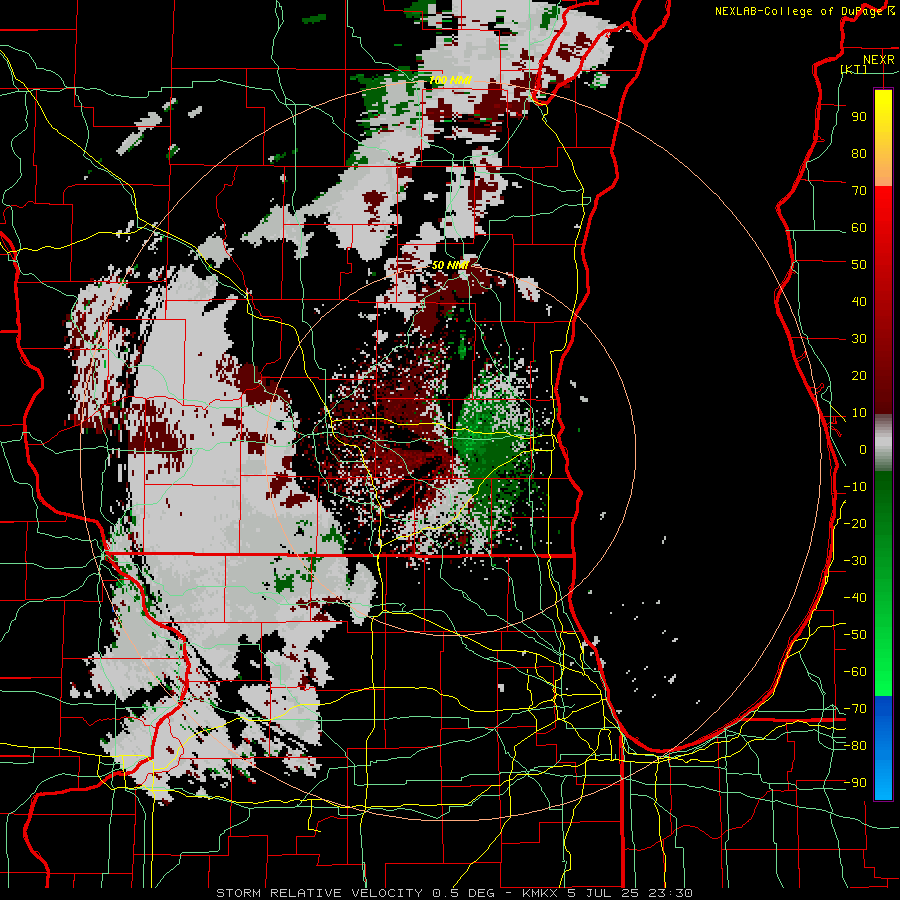Select the gray zero-velocity segment of color scale
This screenshot has width=900, height=900.
pos(883,443)
